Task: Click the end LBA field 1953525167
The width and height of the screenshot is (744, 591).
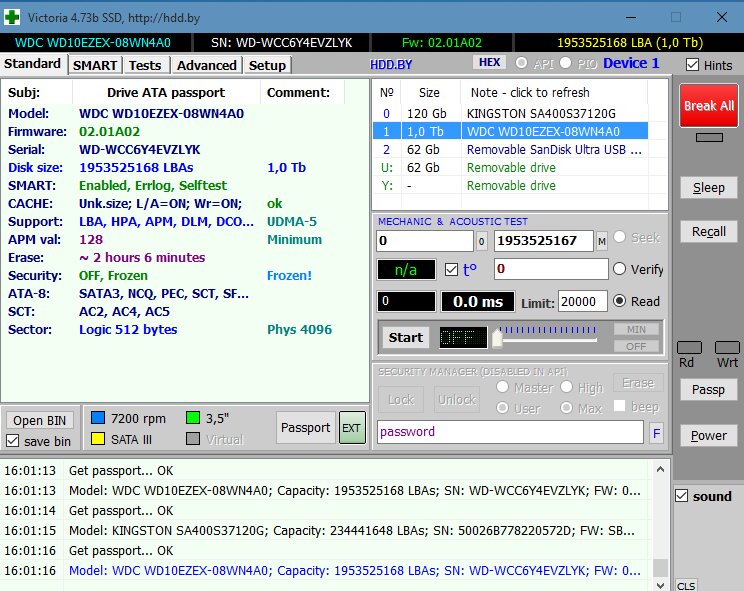Action: [544, 241]
